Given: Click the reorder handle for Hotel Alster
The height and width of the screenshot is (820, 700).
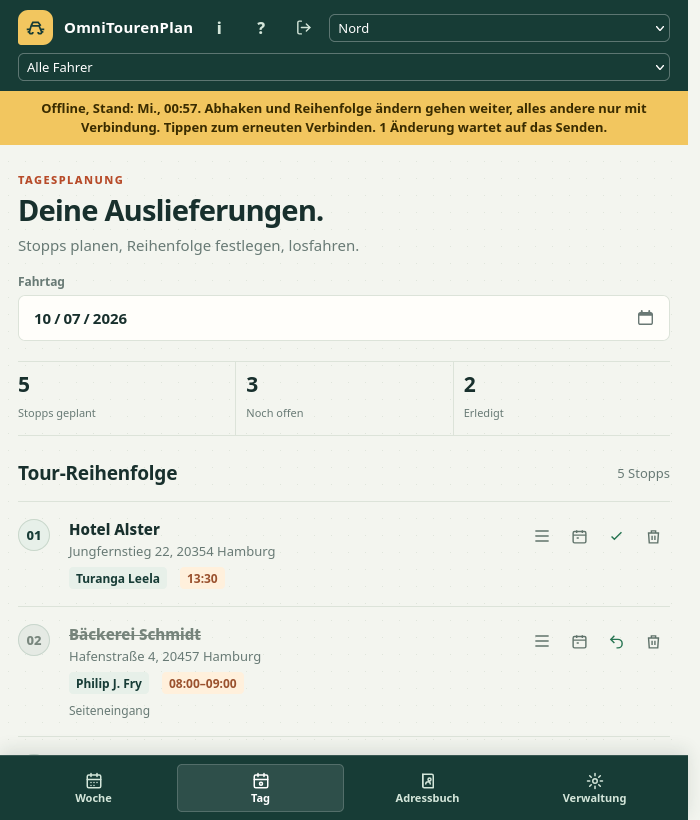Looking at the screenshot, I should (542, 536).
